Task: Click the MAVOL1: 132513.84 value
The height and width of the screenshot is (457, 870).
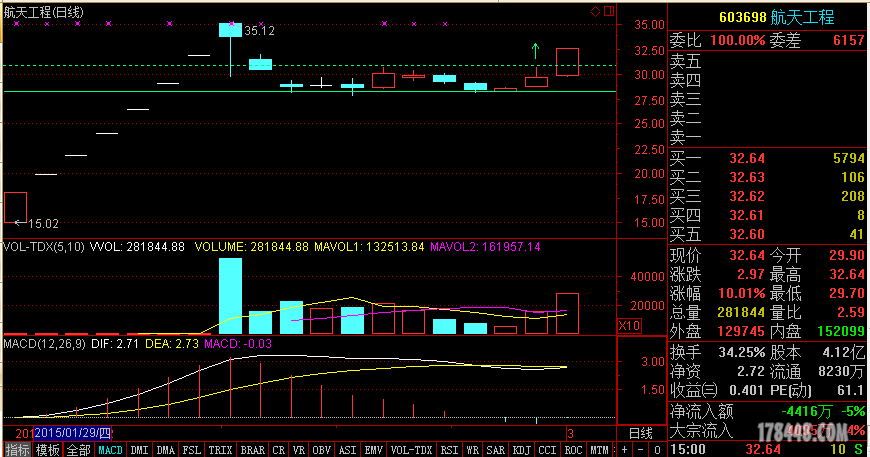Action: tap(369, 247)
